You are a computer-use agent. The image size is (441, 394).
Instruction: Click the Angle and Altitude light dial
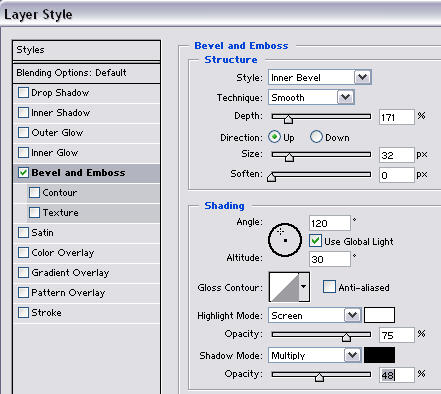pyautogui.click(x=285, y=240)
